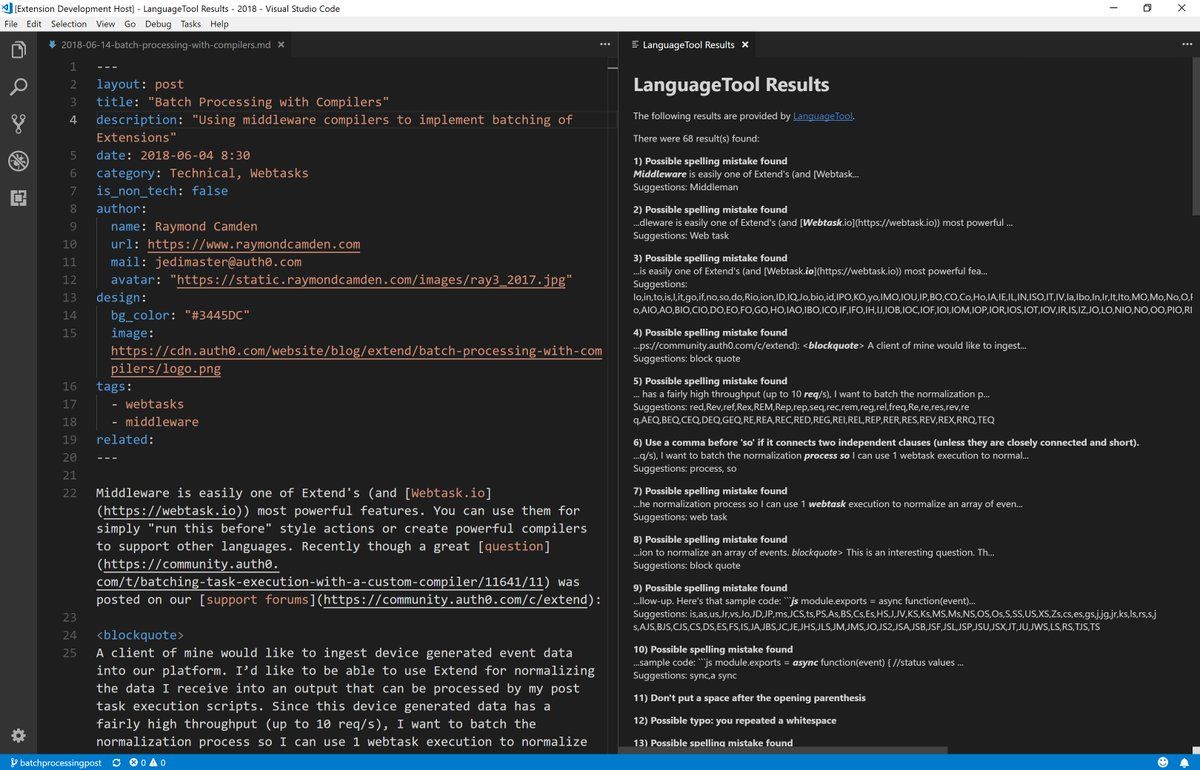
Task: Open more actions for LanguageTool Results group
Action: pos(1187,45)
